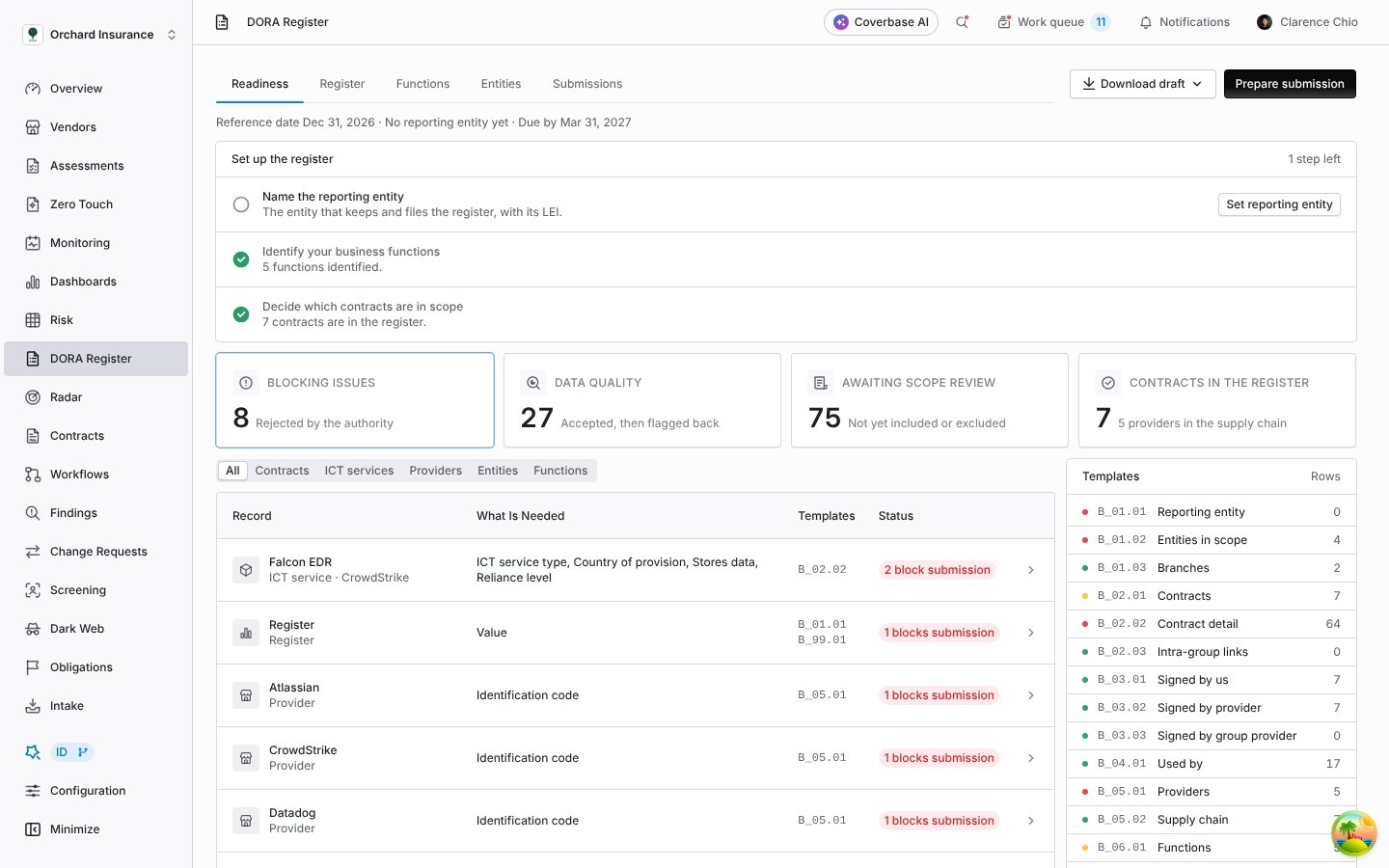Click Set reporting entity button
Image resolution: width=1389 pixels, height=868 pixels.
[1279, 204]
